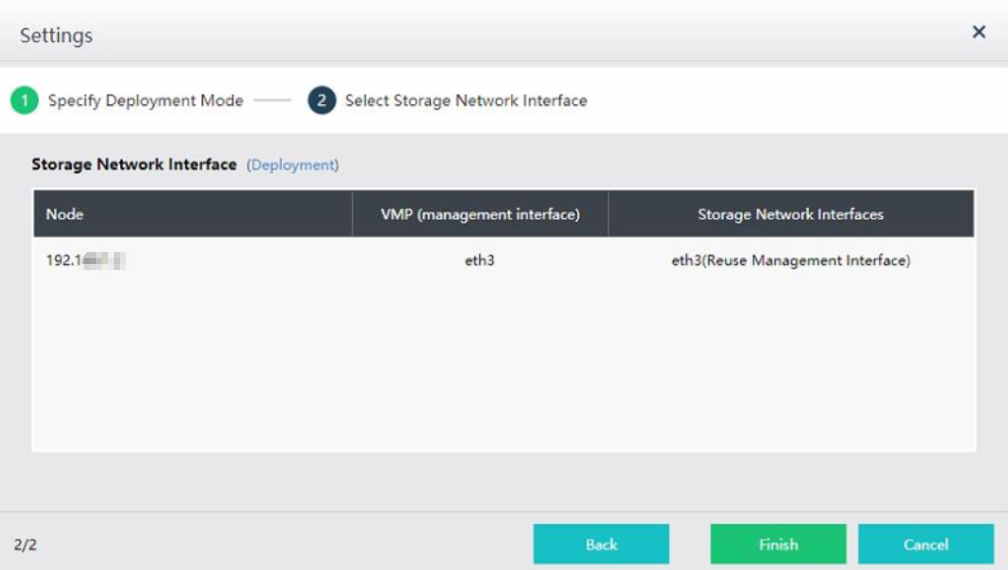Select the Select Storage Network Interface step
1008x570 pixels.
pos(465,101)
